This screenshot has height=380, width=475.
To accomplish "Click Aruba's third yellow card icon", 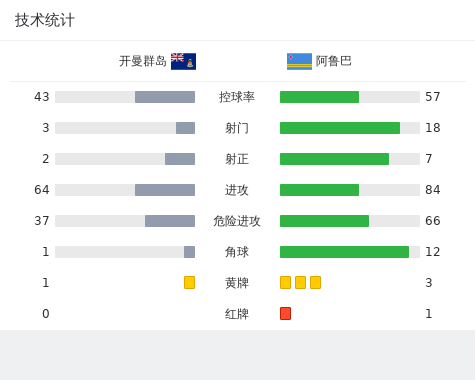I will pyautogui.click(x=315, y=282).
